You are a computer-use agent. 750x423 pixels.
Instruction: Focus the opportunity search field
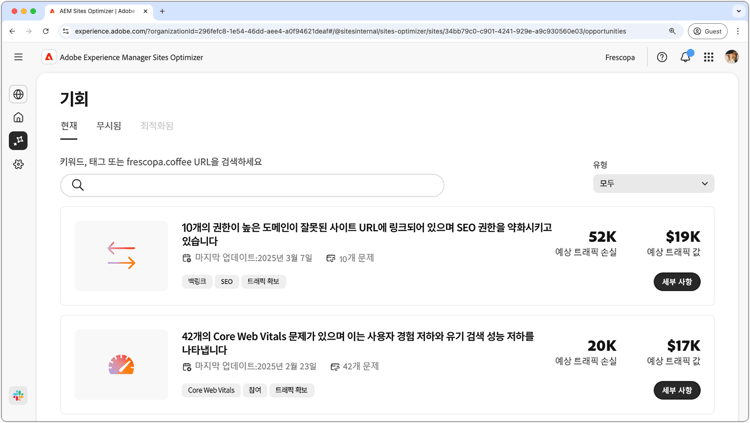[252, 185]
